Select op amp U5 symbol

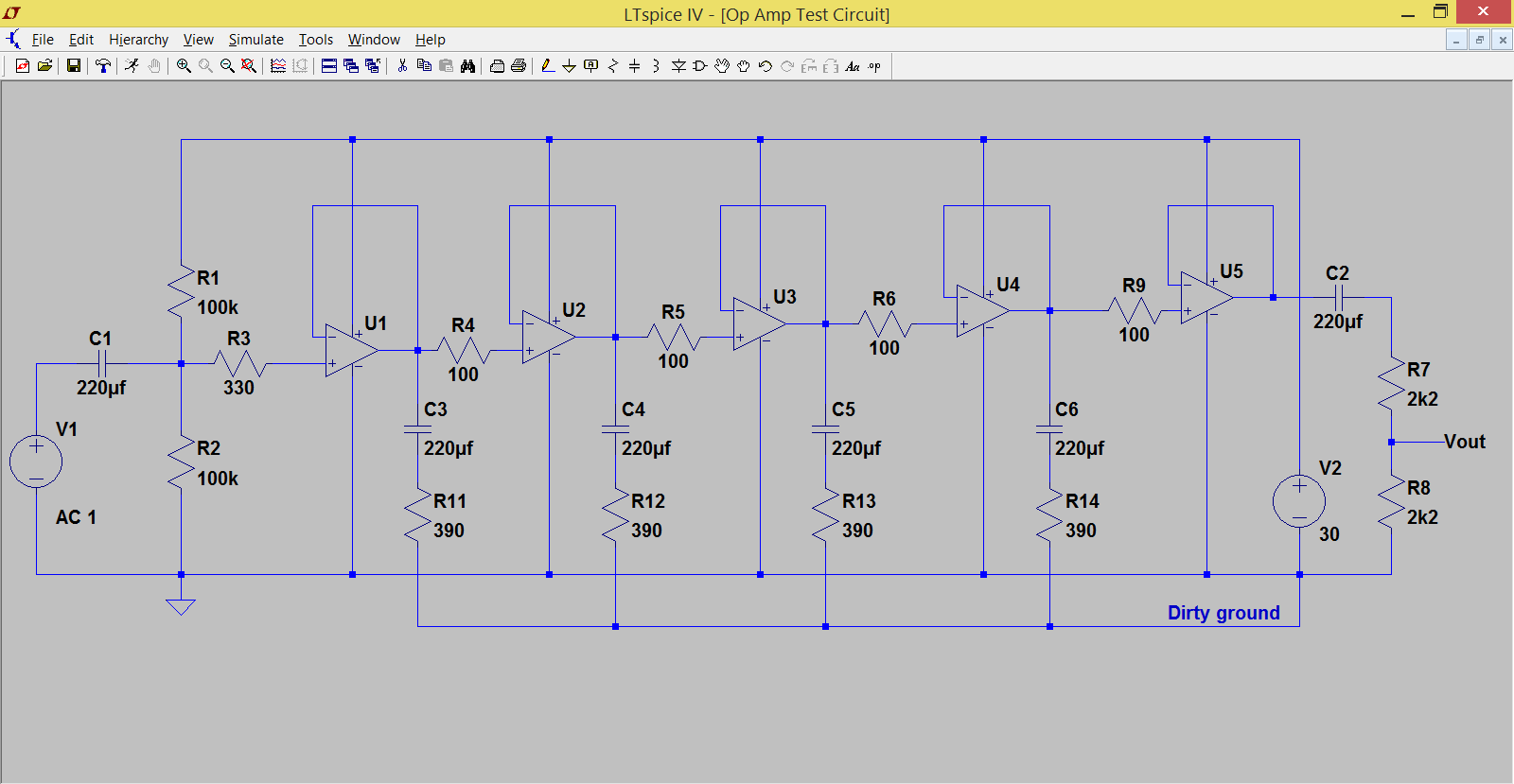click(x=1207, y=298)
